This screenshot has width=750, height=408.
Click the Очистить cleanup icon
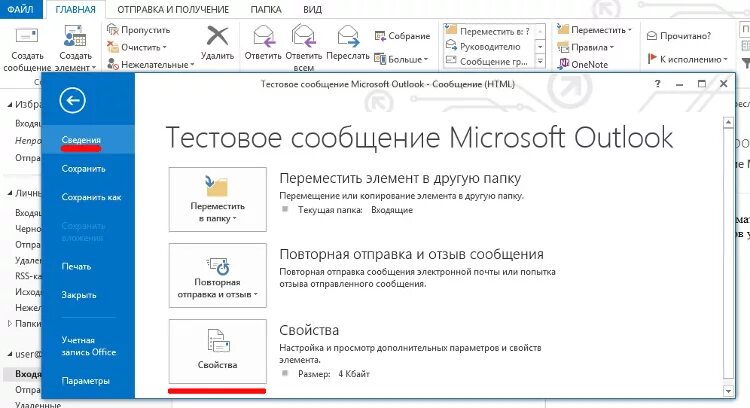(112, 47)
